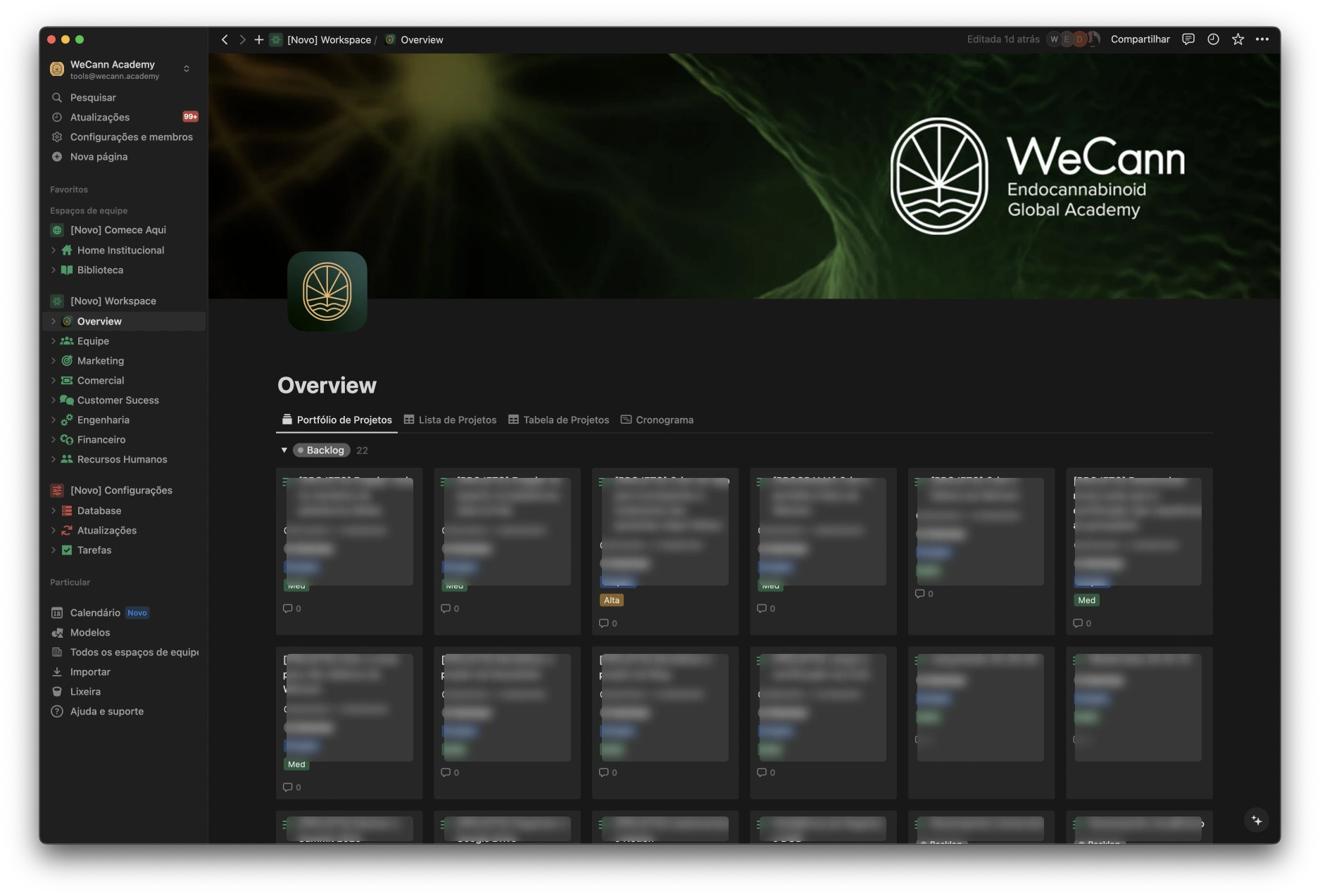Expand the Database page chevron

pyautogui.click(x=54, y=510)
